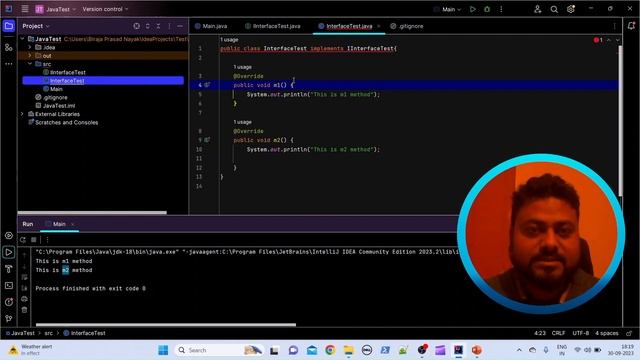640x360 pixels.
Task: Toggle scroll to end in console
Action: click(x=24, y=288)
